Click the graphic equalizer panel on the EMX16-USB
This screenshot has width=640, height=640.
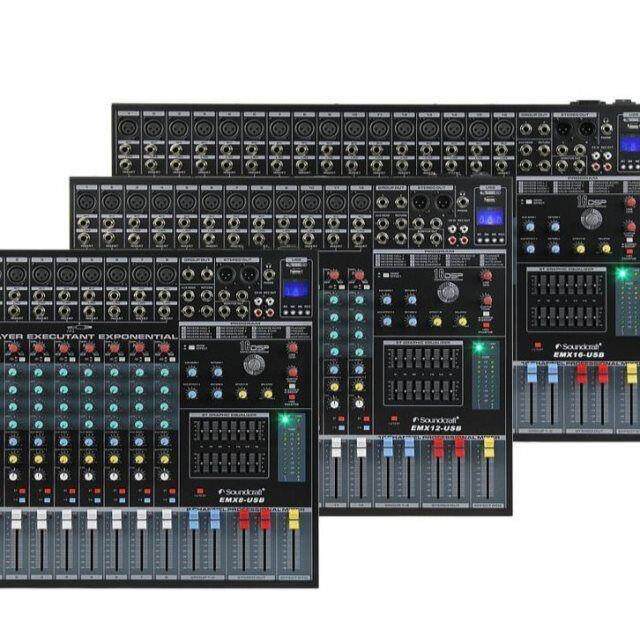tap(567, 299)
